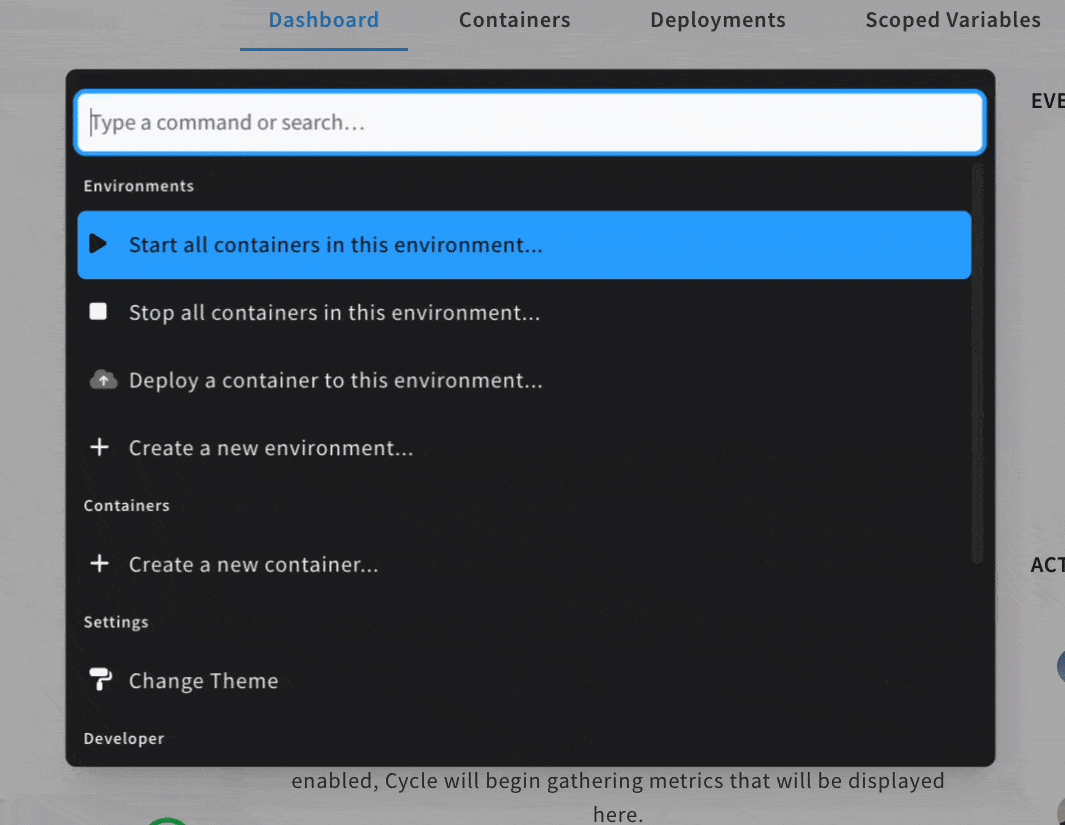Open the Change Theme command

[203, 682]
